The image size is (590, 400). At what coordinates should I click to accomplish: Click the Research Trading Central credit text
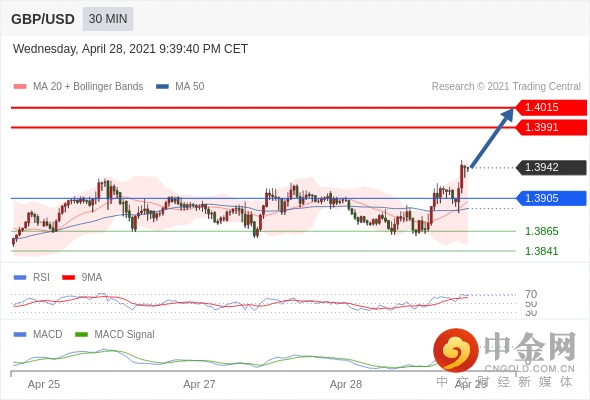click(506, 87)
